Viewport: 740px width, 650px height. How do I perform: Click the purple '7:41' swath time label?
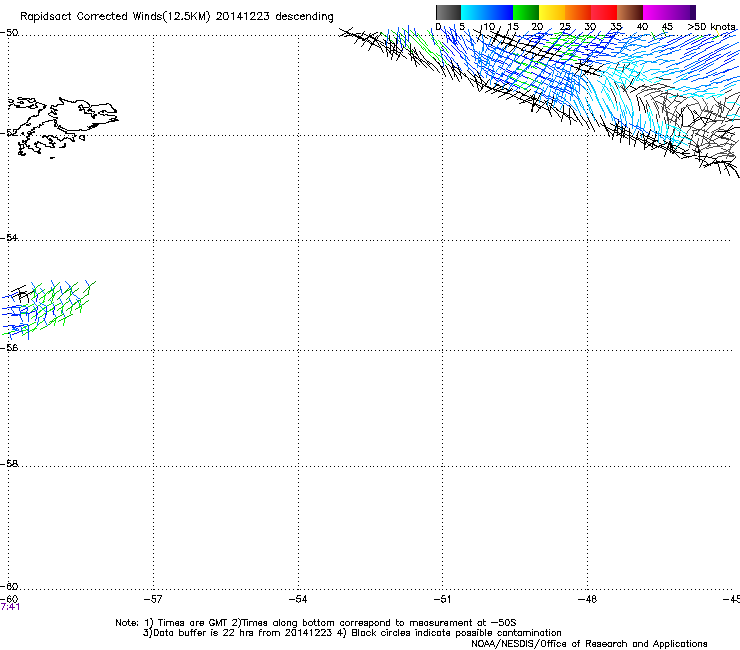[10, 607]
